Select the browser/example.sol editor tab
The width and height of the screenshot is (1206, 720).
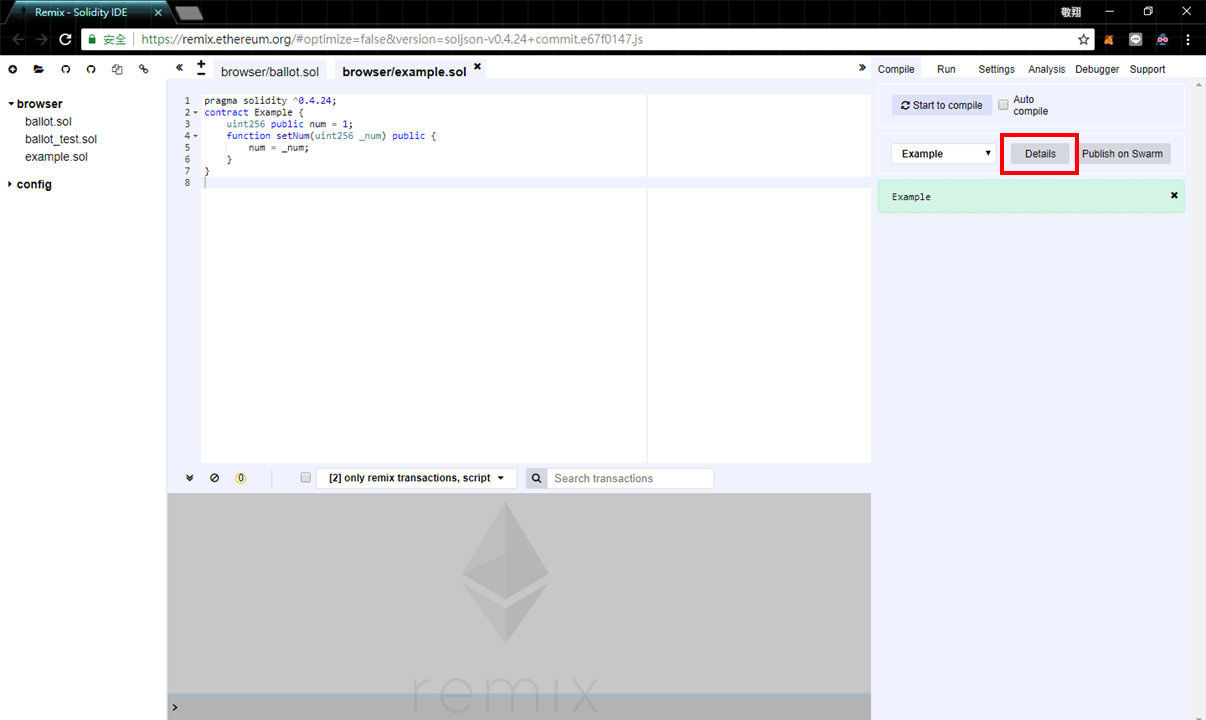pos(404,72)
